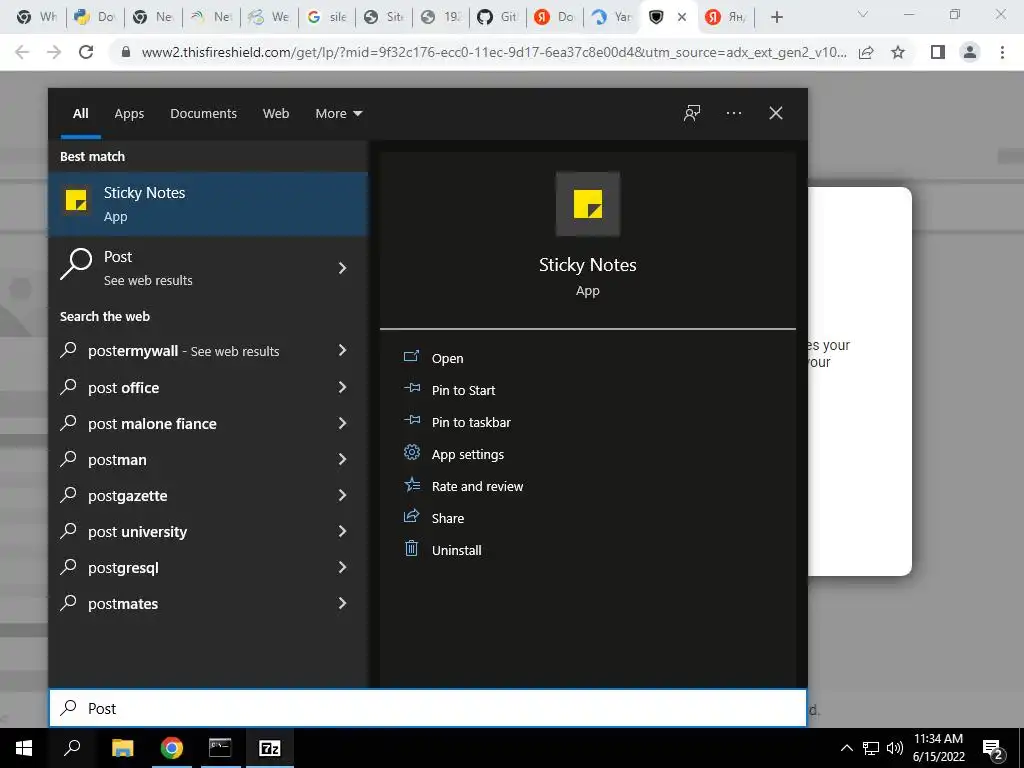Screen dimensions: 1024x768
Task: Expand the post university suggestion arrow
Action: tap(342, 531)
